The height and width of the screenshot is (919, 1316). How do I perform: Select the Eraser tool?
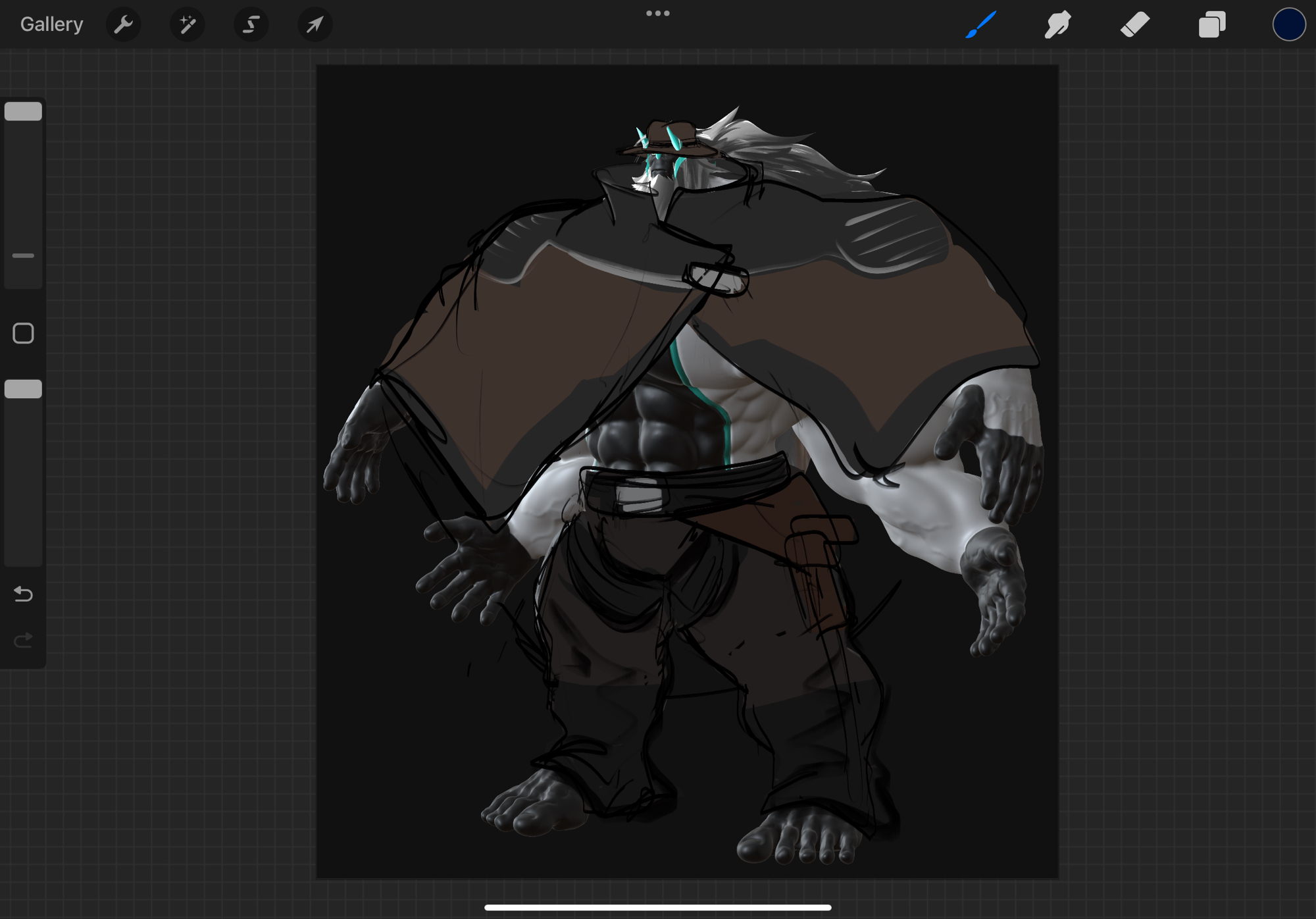click(1135, 25)
